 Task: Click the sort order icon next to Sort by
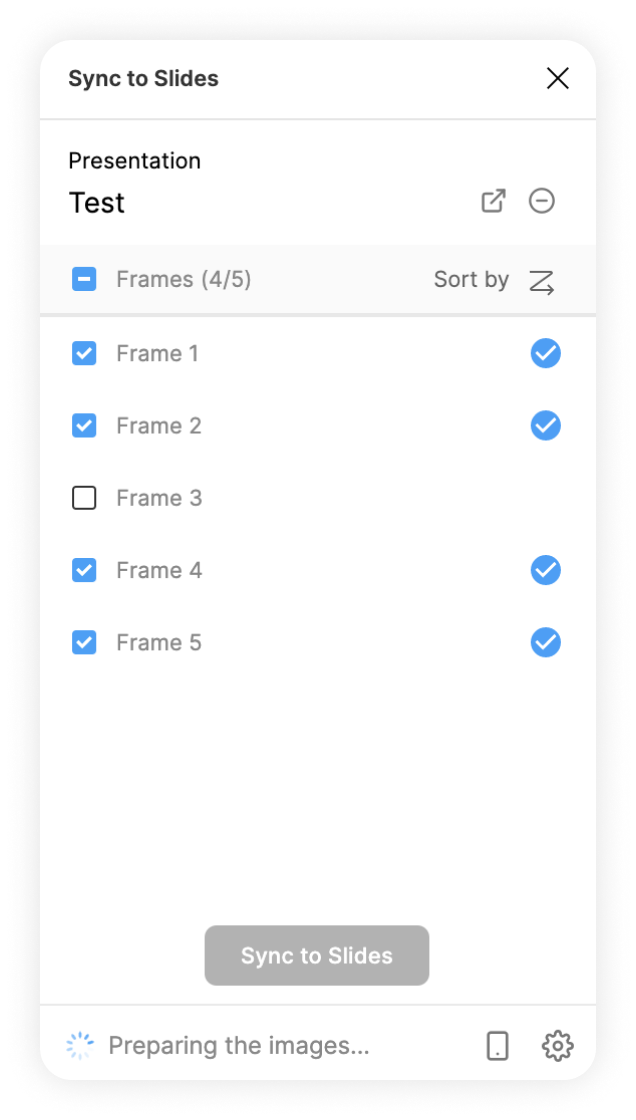click(x=541, y=281)
